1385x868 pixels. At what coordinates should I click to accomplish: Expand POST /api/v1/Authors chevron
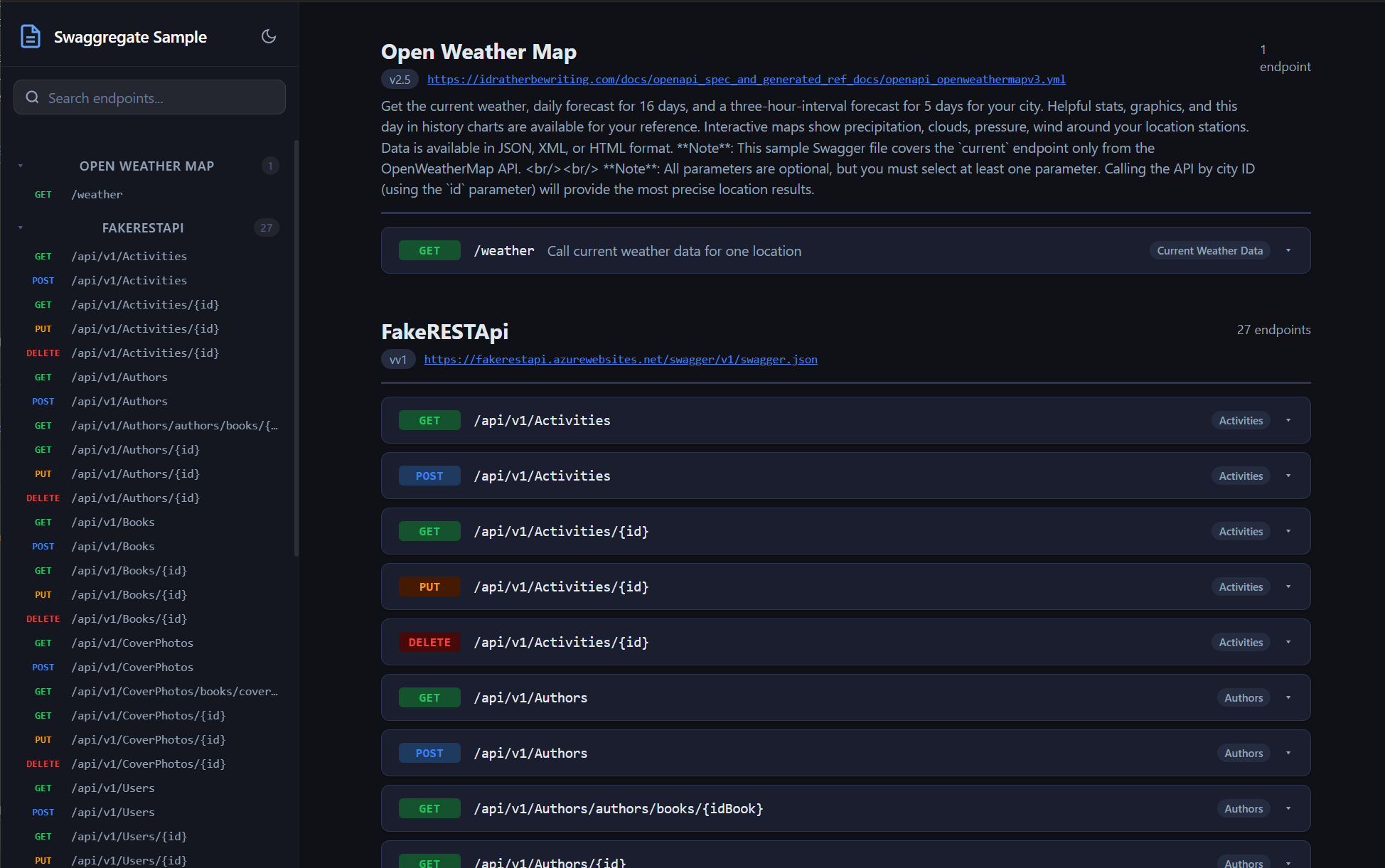pyautogui.click(x=1288, y=753)
